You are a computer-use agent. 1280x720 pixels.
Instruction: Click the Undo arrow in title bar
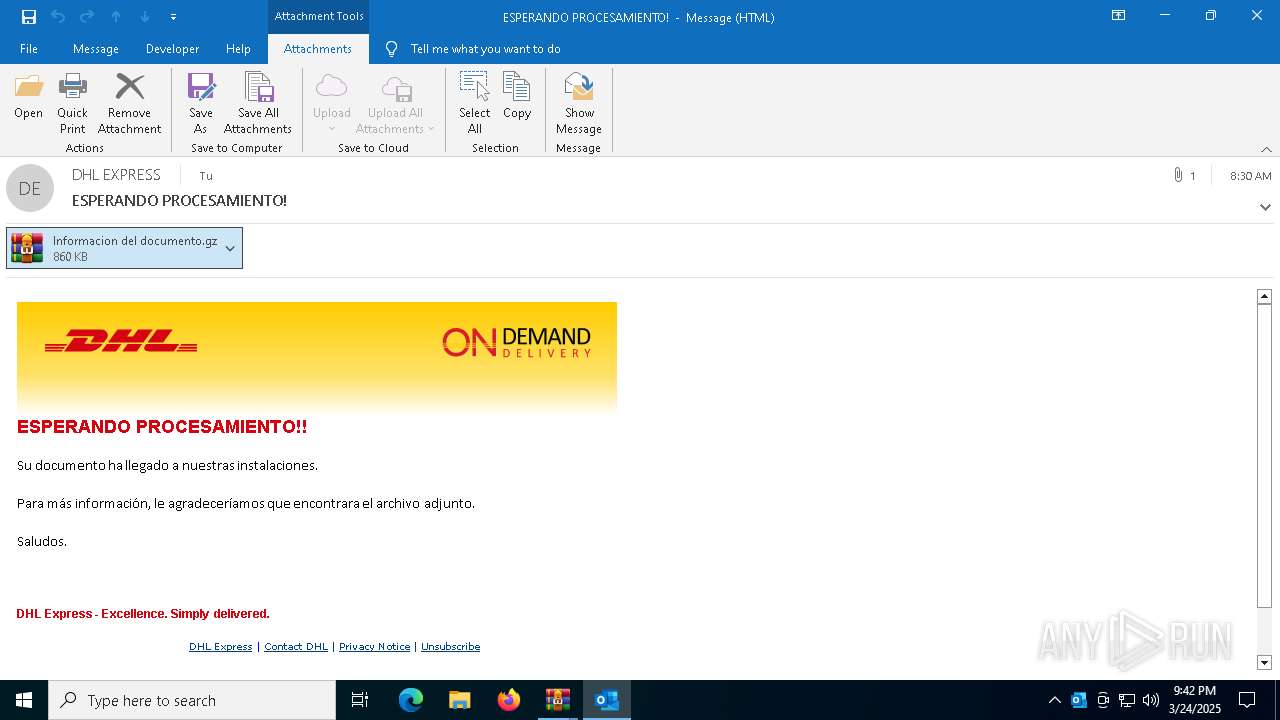click(x=58, y=16)
